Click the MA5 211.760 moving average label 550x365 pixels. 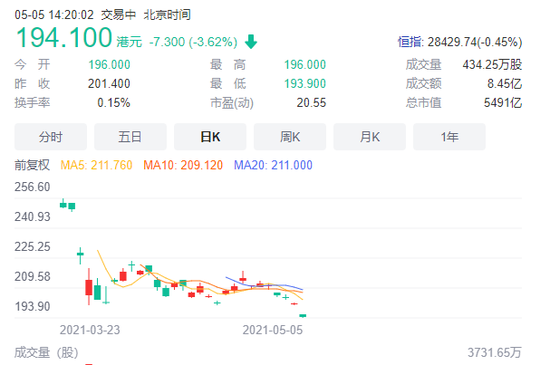96,165
